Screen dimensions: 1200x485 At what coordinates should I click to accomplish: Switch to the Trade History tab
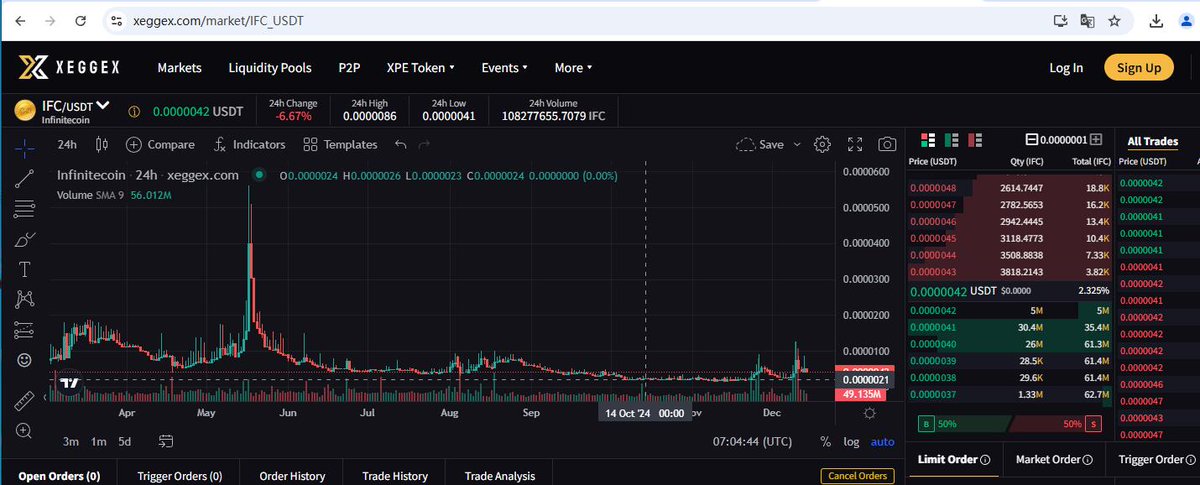[x=395, y=476]
